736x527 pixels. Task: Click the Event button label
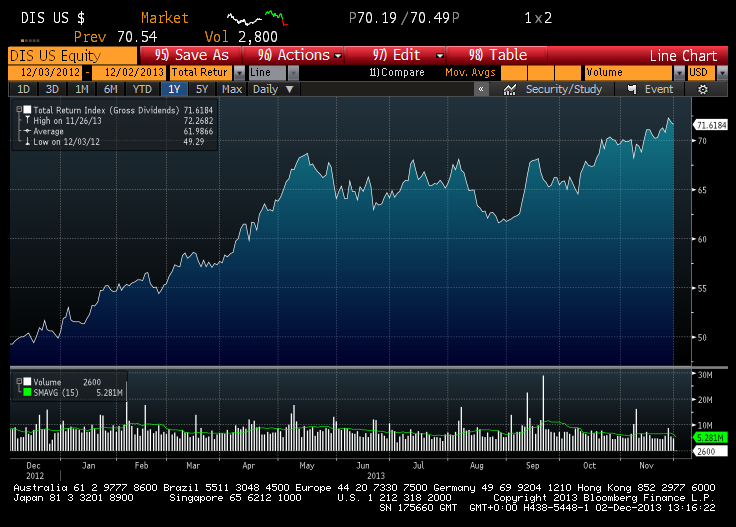click(x=659, y=89)
